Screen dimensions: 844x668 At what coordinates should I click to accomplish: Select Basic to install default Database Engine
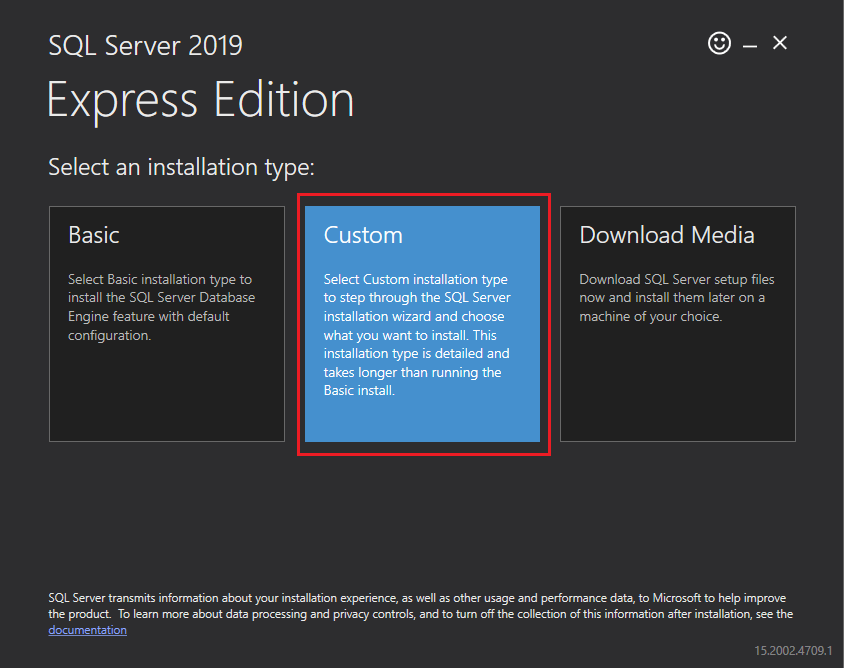click(166, 320)
